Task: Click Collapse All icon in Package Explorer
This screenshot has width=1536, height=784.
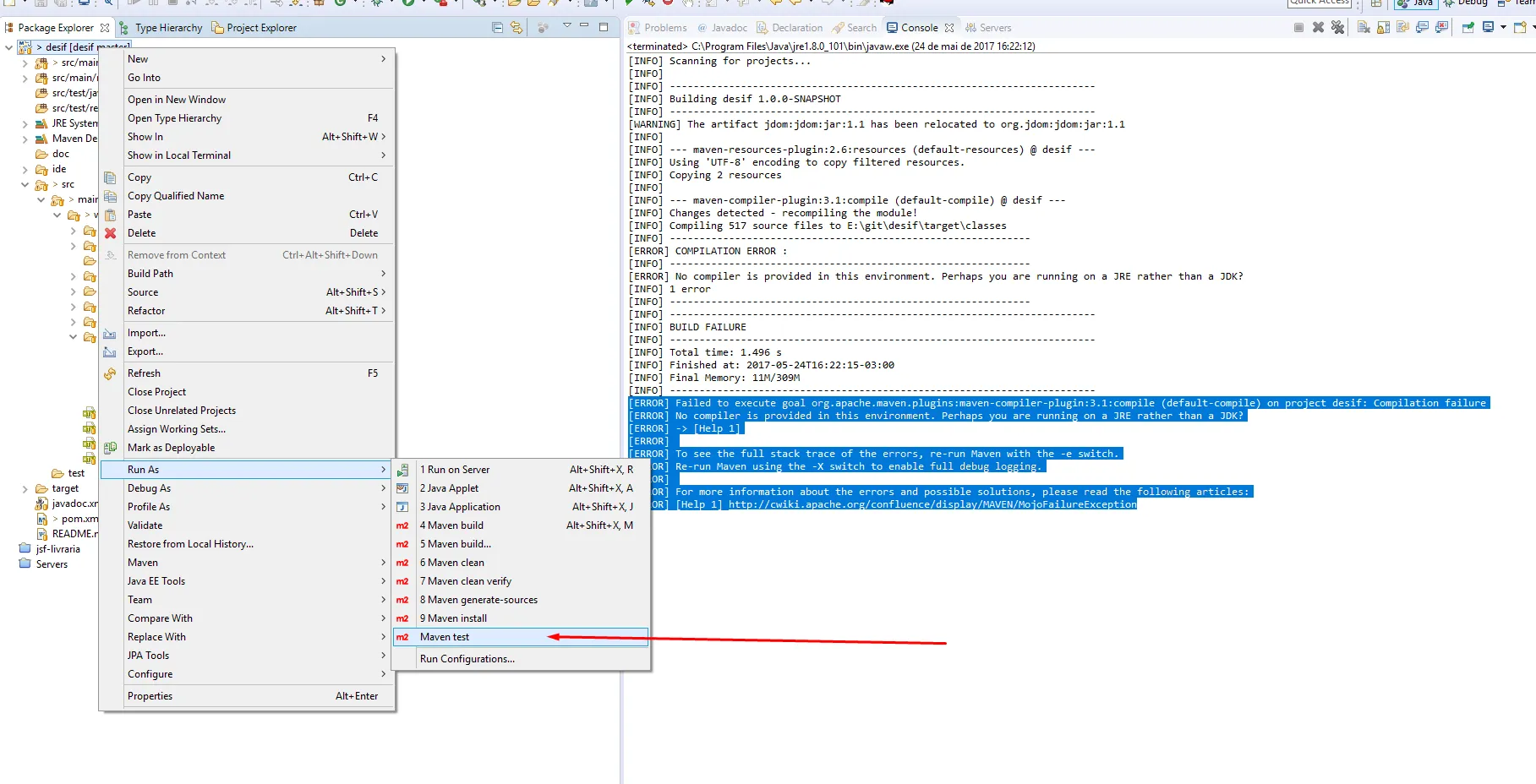Action: pyautogui.click(x=497, y=28)
